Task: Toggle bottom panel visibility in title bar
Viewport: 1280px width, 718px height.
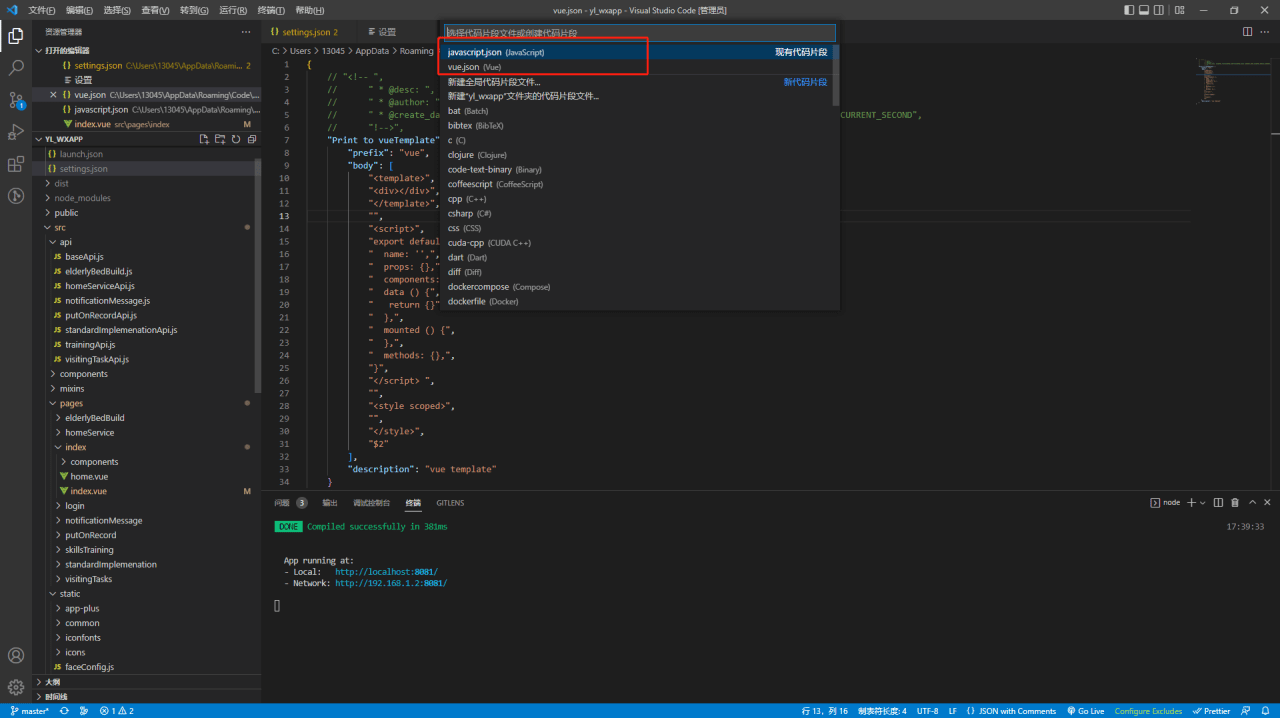Action: 1145,10
